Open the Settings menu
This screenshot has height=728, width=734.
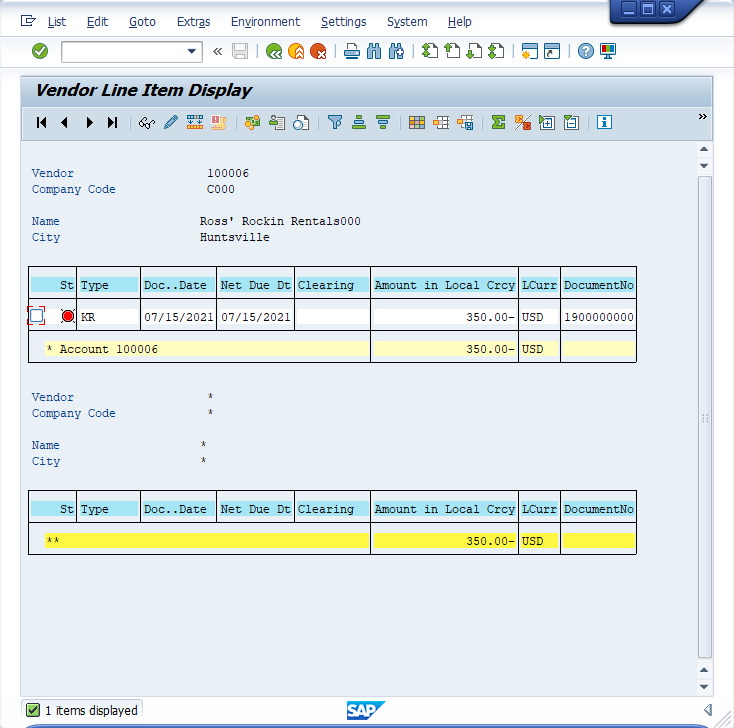click(x=344, y=22)
